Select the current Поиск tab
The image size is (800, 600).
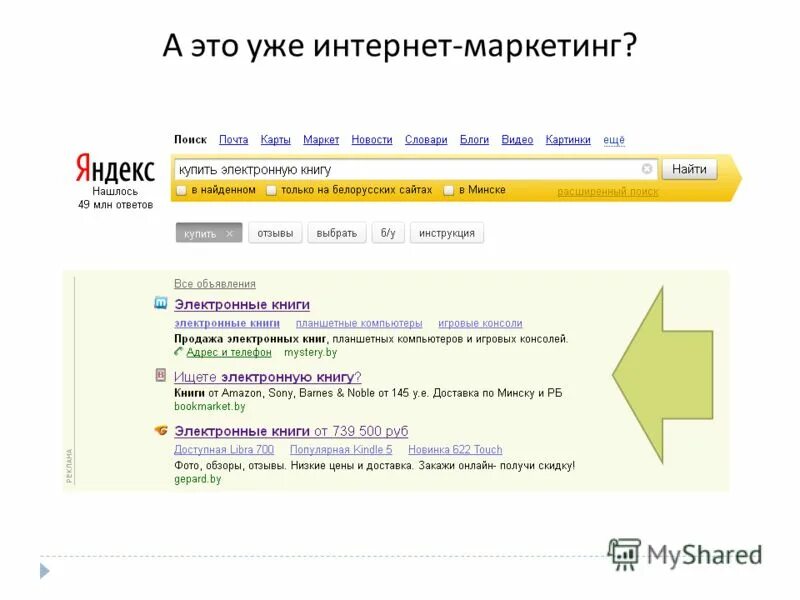190,139
